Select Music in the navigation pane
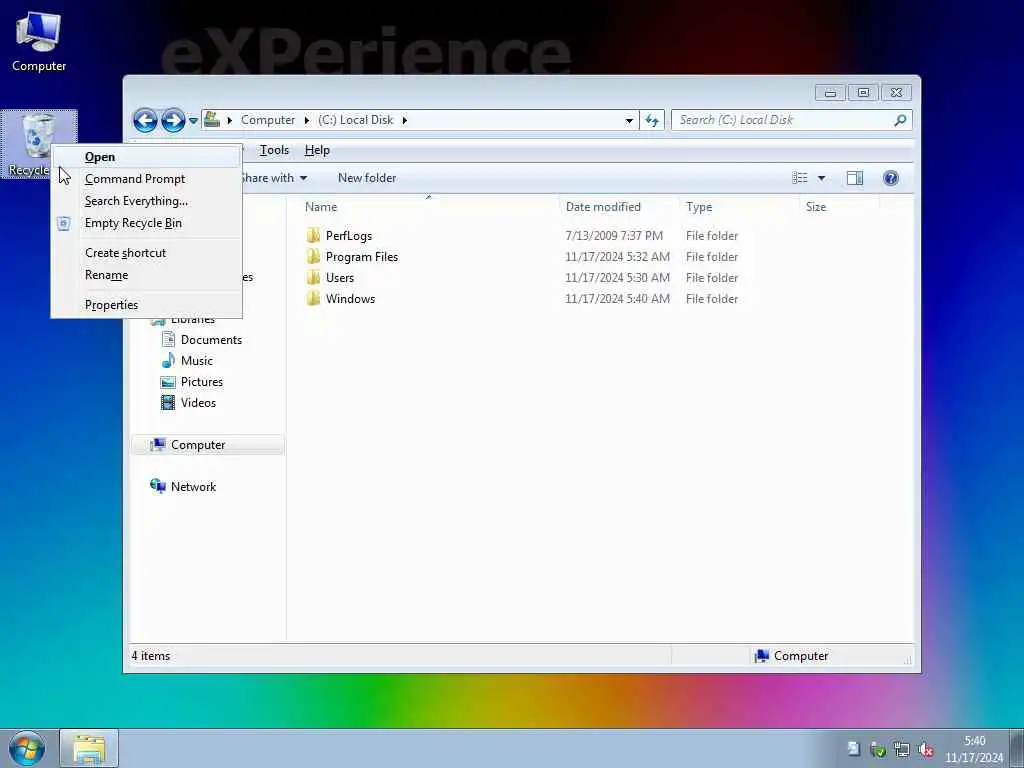The width and height of the screenshot is (1024, 768). [x=188, y=360]
